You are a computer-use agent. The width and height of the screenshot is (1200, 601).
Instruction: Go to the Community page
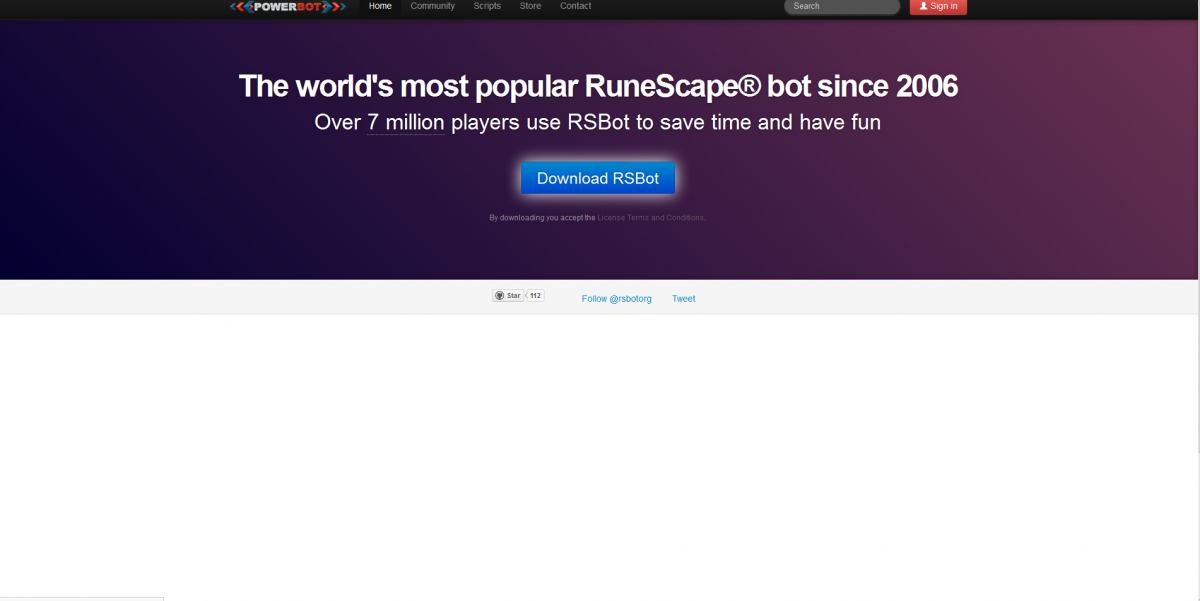tap(432, 6)
